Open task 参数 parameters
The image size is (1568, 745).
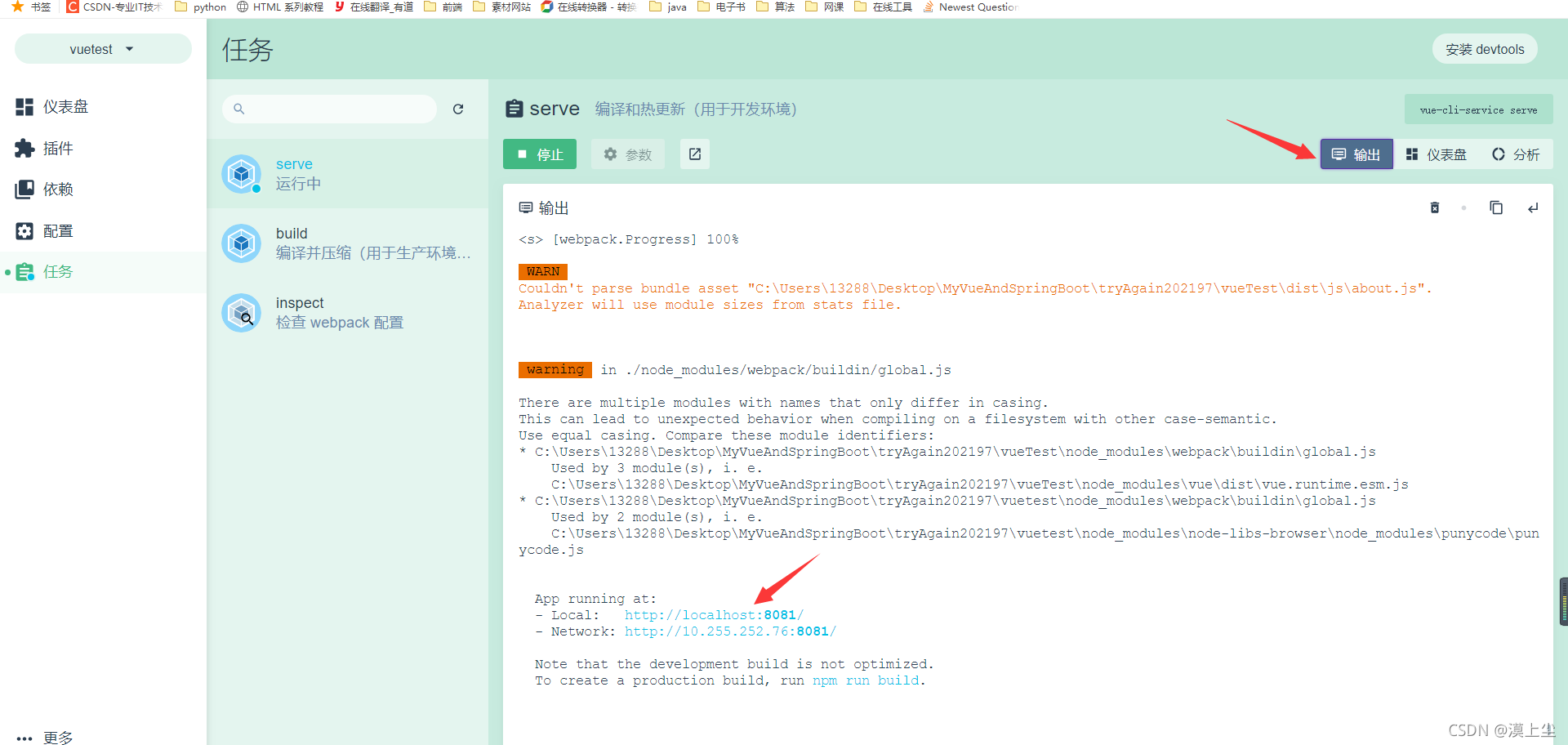(x=627, y=154)
